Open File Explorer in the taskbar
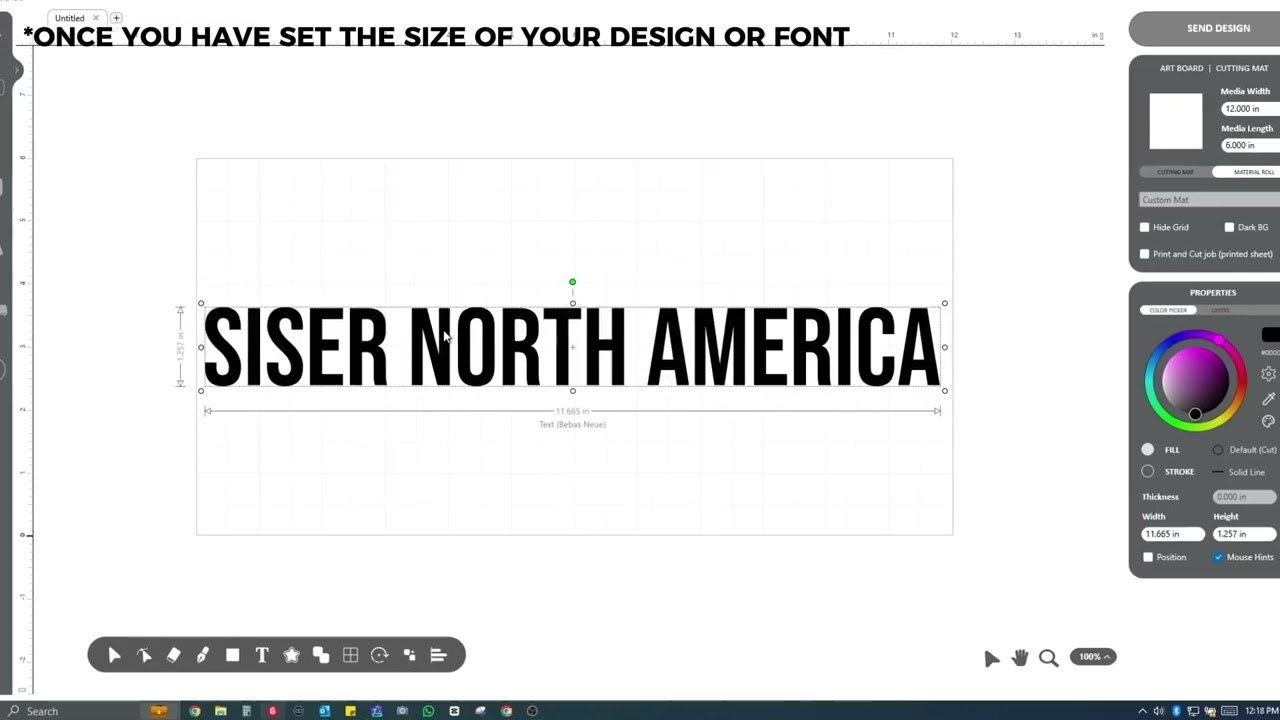1280x720 pixels. pos(220,711)
